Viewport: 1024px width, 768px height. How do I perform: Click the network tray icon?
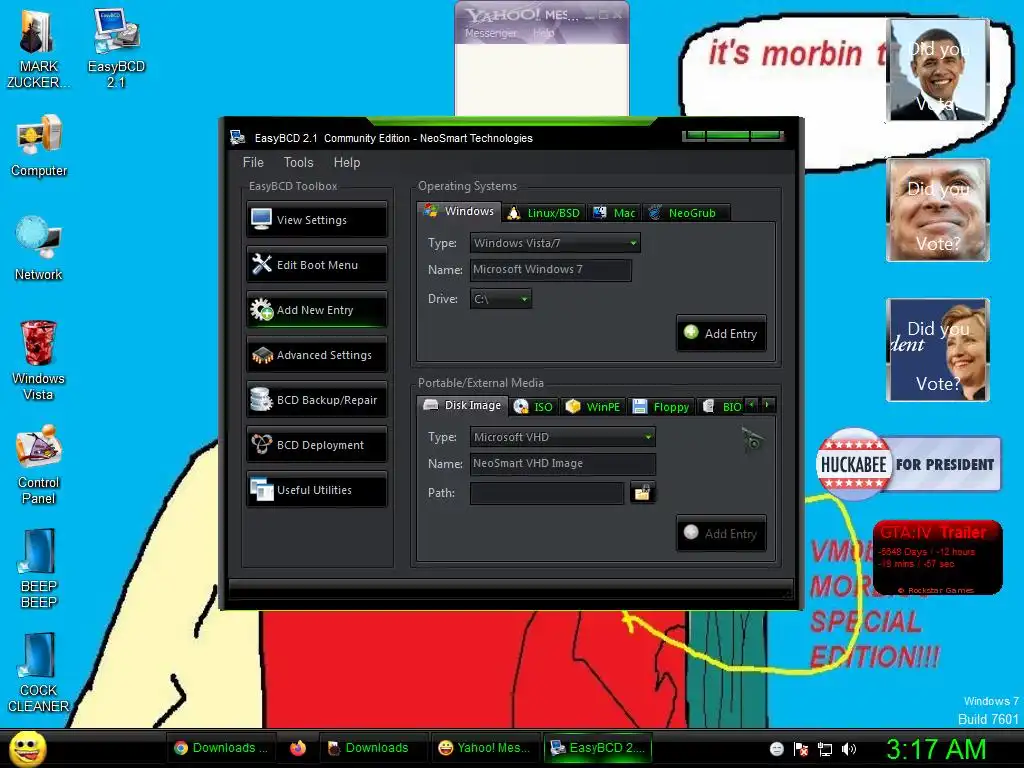pos(825,749)
